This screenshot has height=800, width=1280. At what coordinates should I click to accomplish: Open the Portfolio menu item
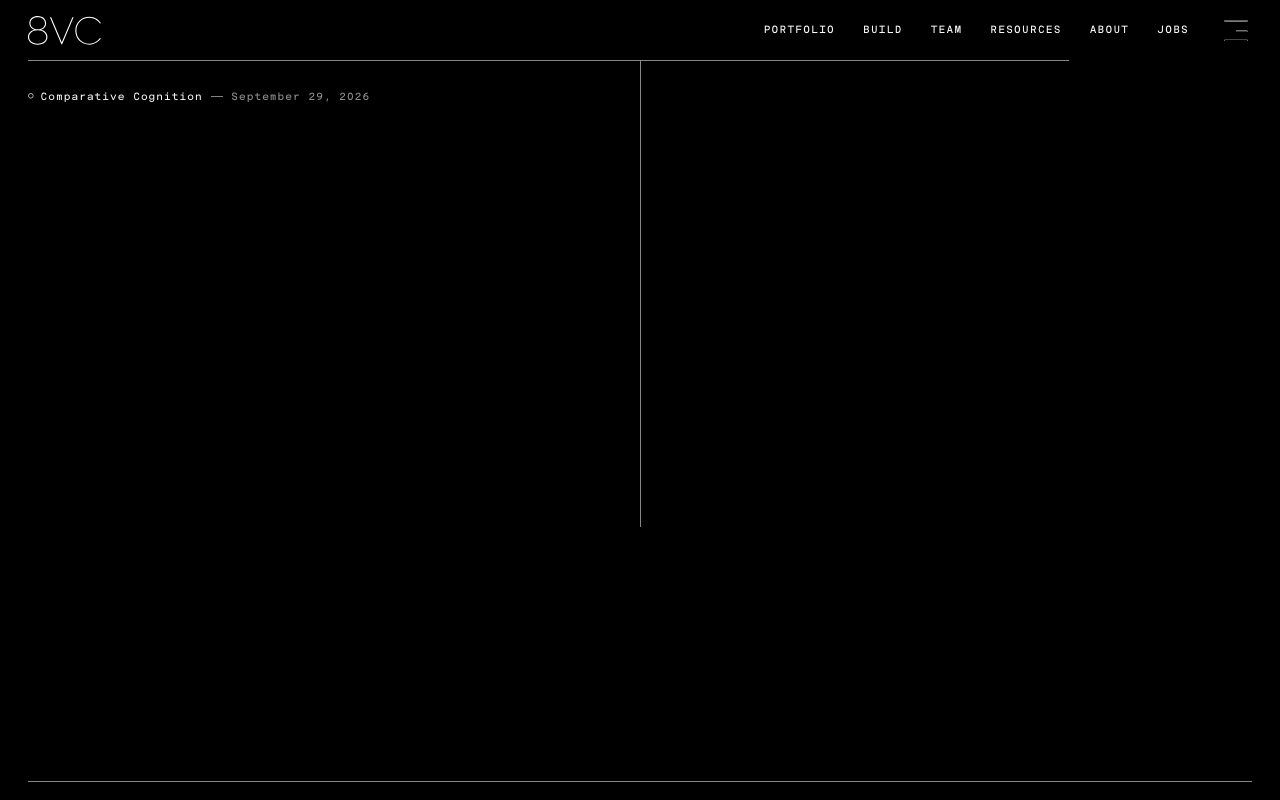click(799, 30)
